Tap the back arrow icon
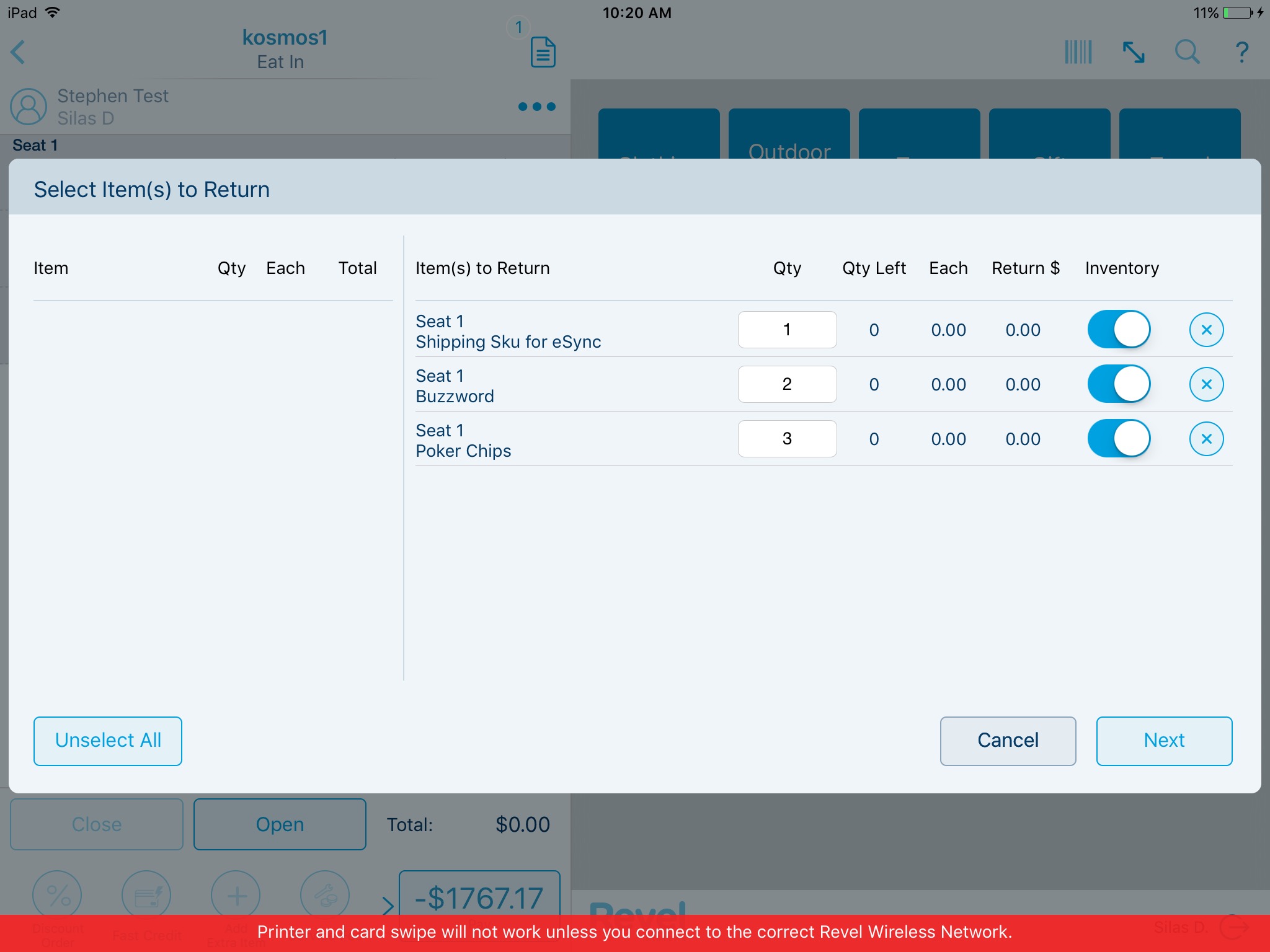The height and width of the screenshot is (952, 1270). pyautogui.click(x=18, y=52)
